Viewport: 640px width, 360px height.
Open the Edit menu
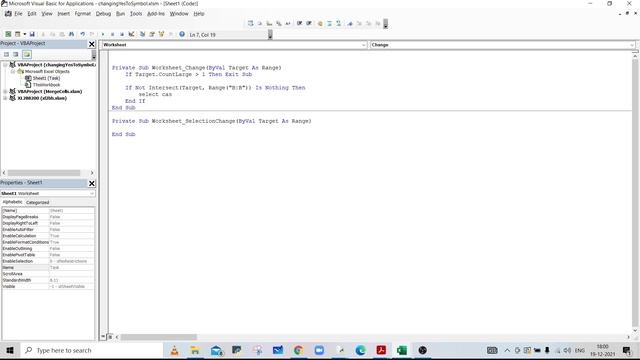point(32,13)
